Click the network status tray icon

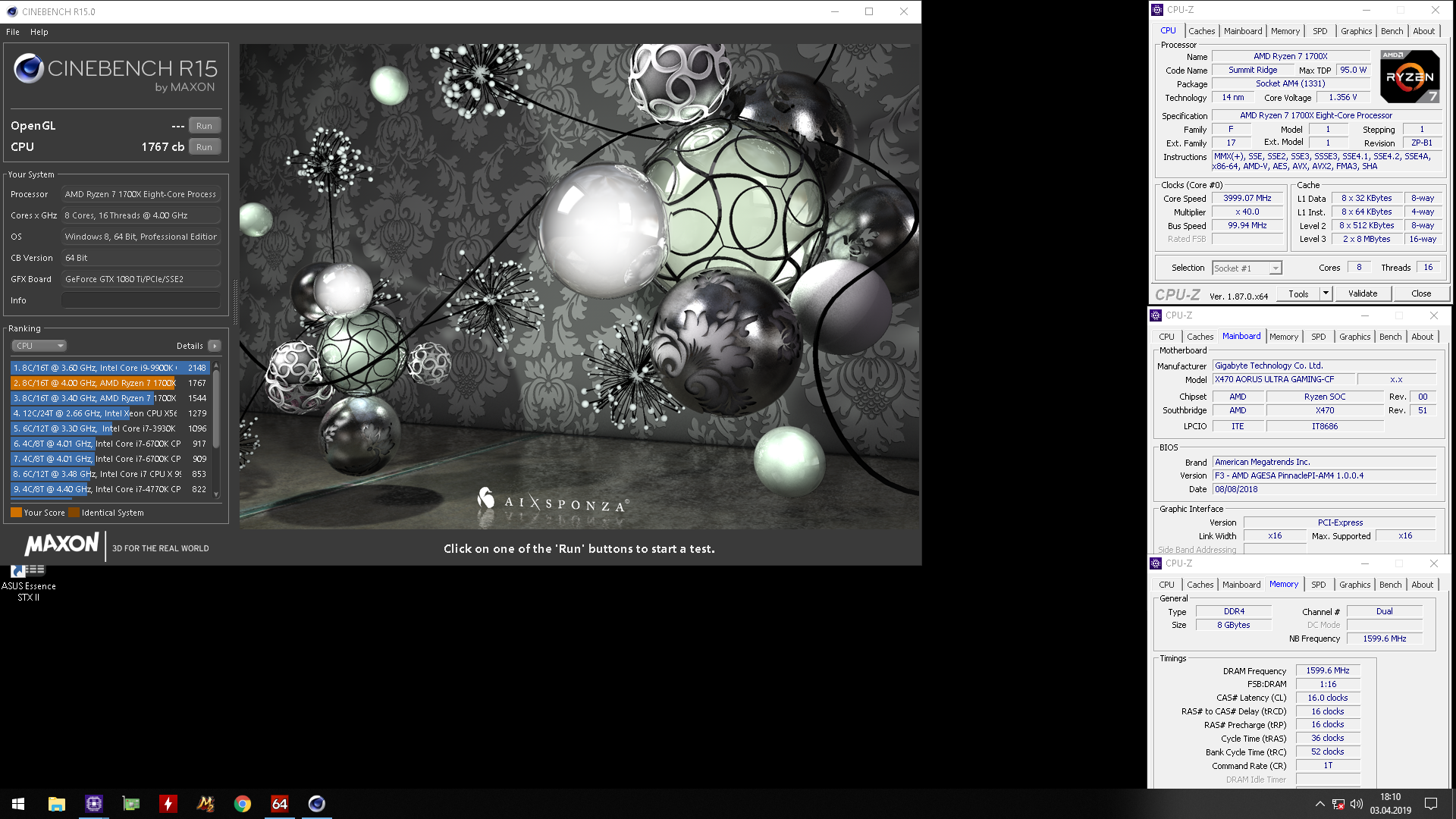(x=1338, y=804)
